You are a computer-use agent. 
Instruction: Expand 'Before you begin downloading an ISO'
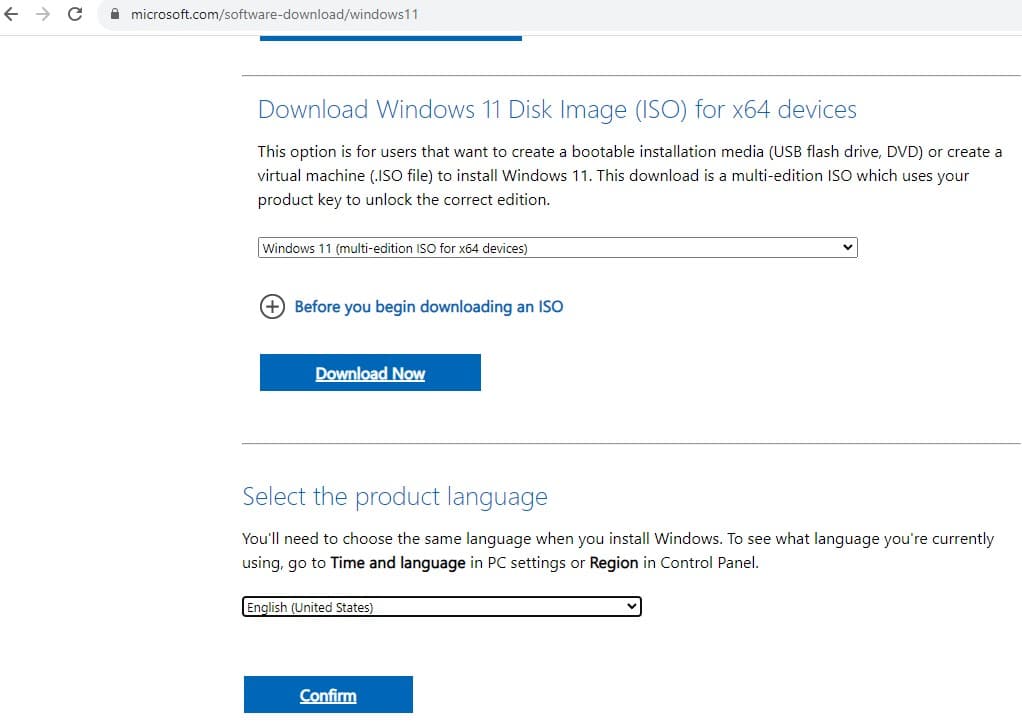428,307
